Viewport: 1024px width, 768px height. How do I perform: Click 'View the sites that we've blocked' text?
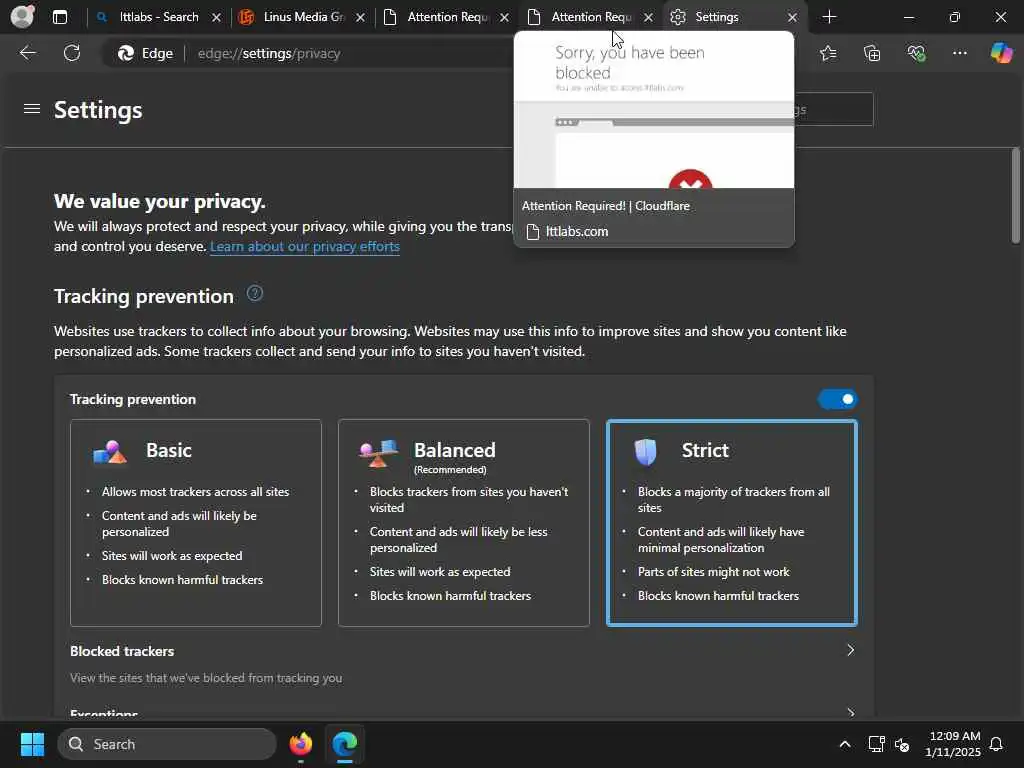click(206, 678)
